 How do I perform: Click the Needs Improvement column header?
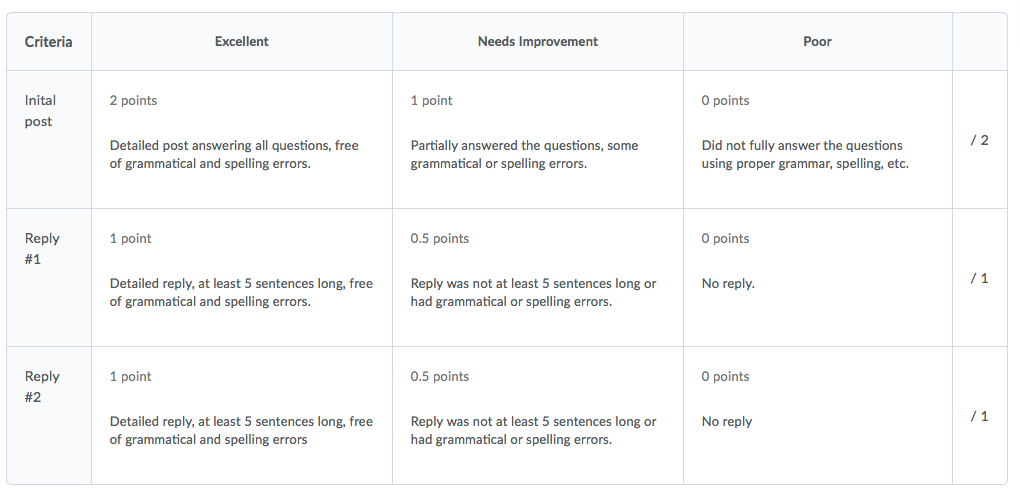click(537, 41)
